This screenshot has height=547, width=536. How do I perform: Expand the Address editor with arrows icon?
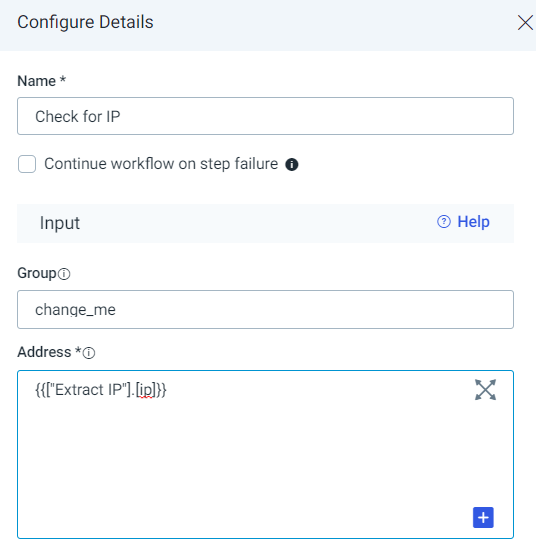[x=485, y=390]
